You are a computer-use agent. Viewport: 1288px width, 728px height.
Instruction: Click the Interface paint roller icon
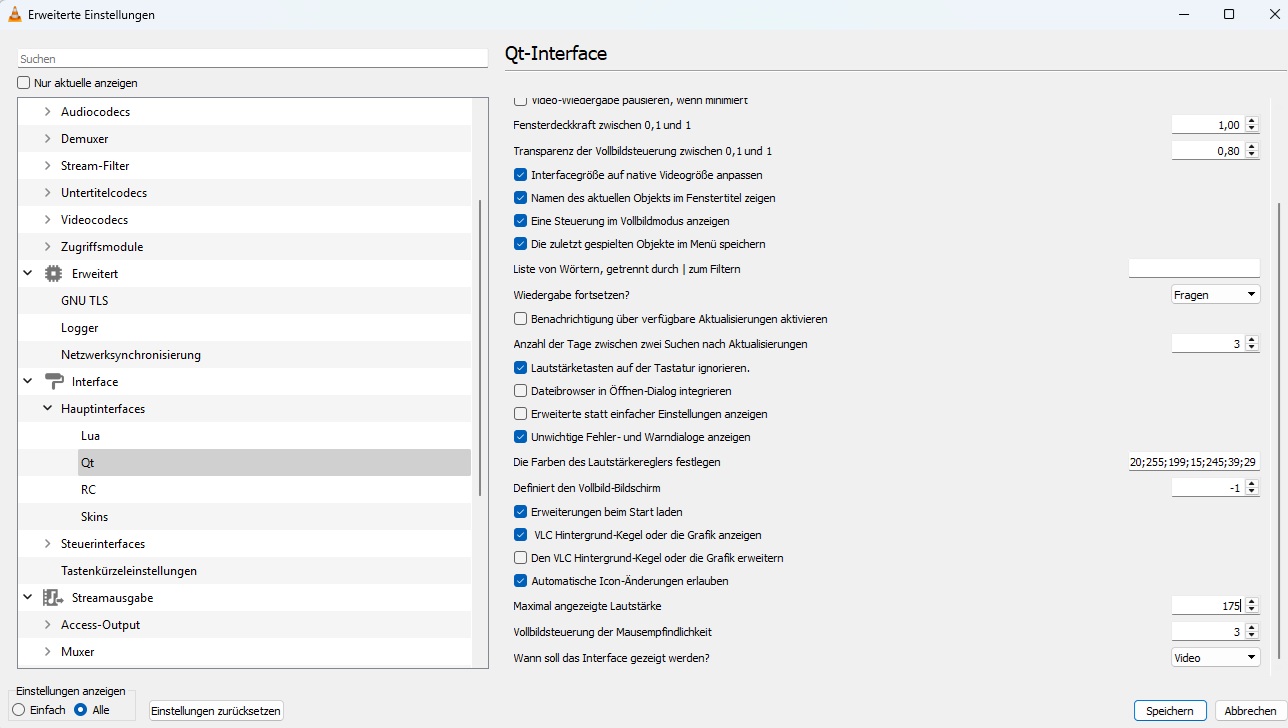click(53, 382)
